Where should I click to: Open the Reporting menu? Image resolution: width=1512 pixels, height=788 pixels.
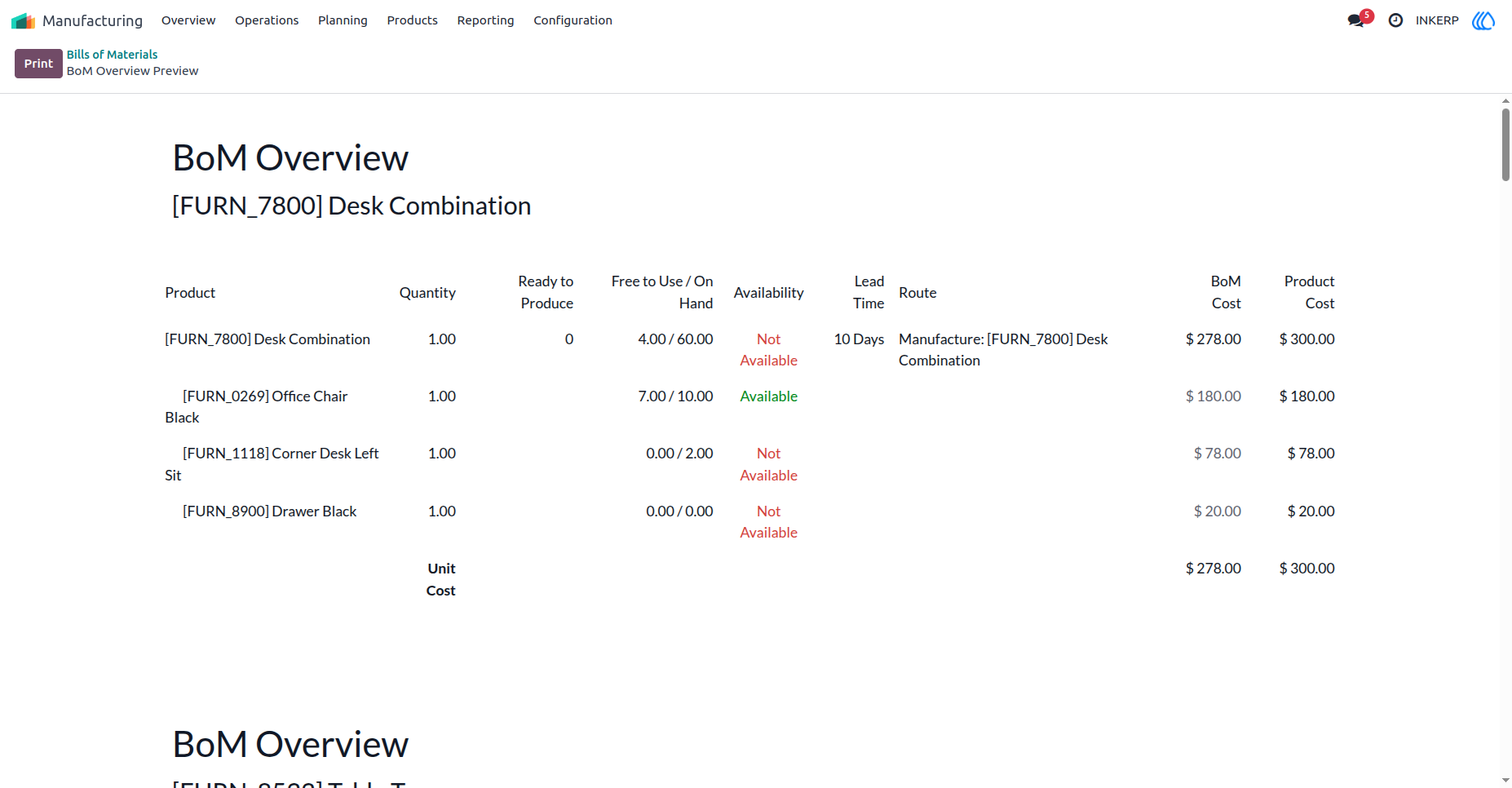coord(485,20)
